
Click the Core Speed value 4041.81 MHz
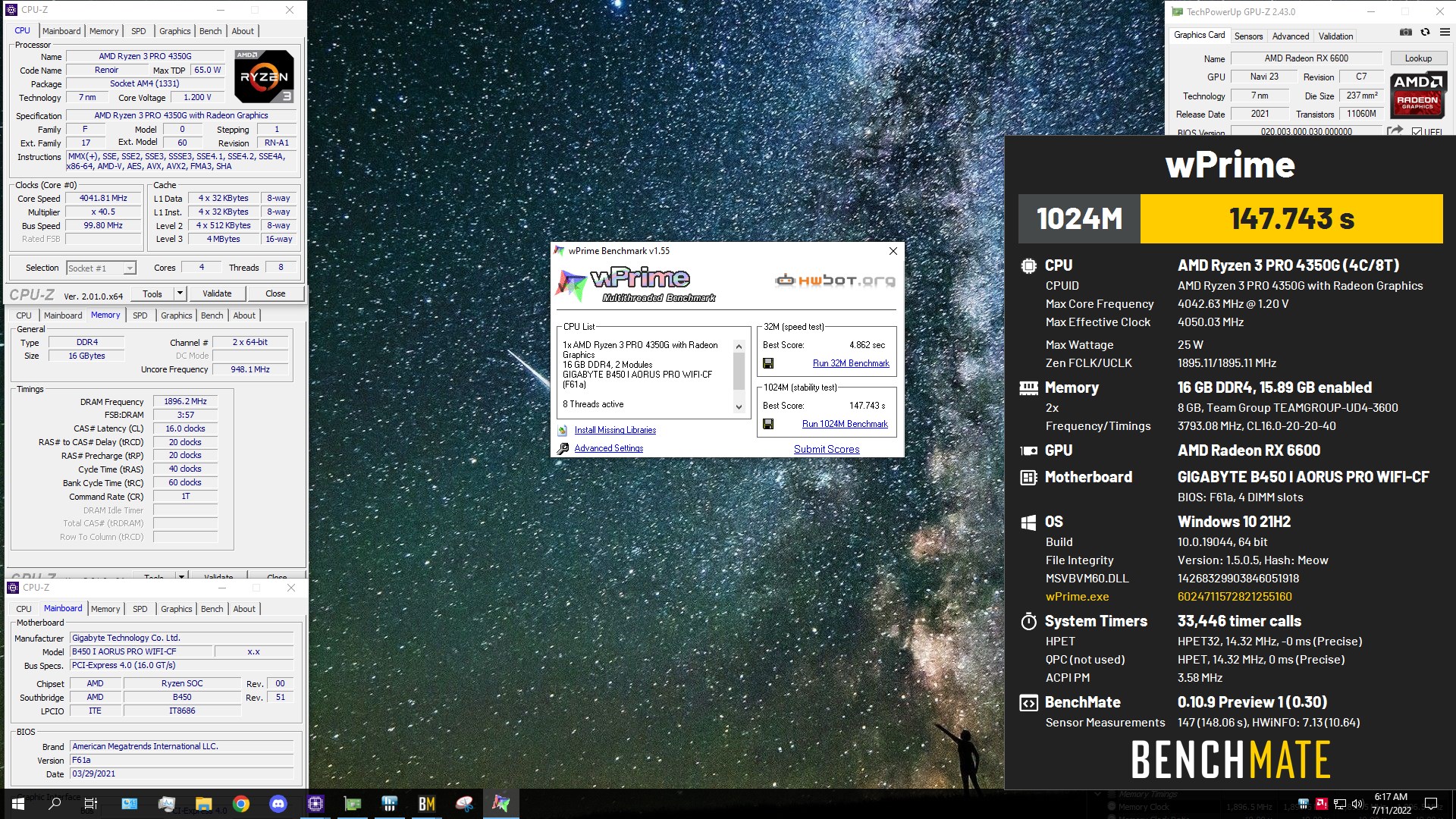click(x=103, y=198)
